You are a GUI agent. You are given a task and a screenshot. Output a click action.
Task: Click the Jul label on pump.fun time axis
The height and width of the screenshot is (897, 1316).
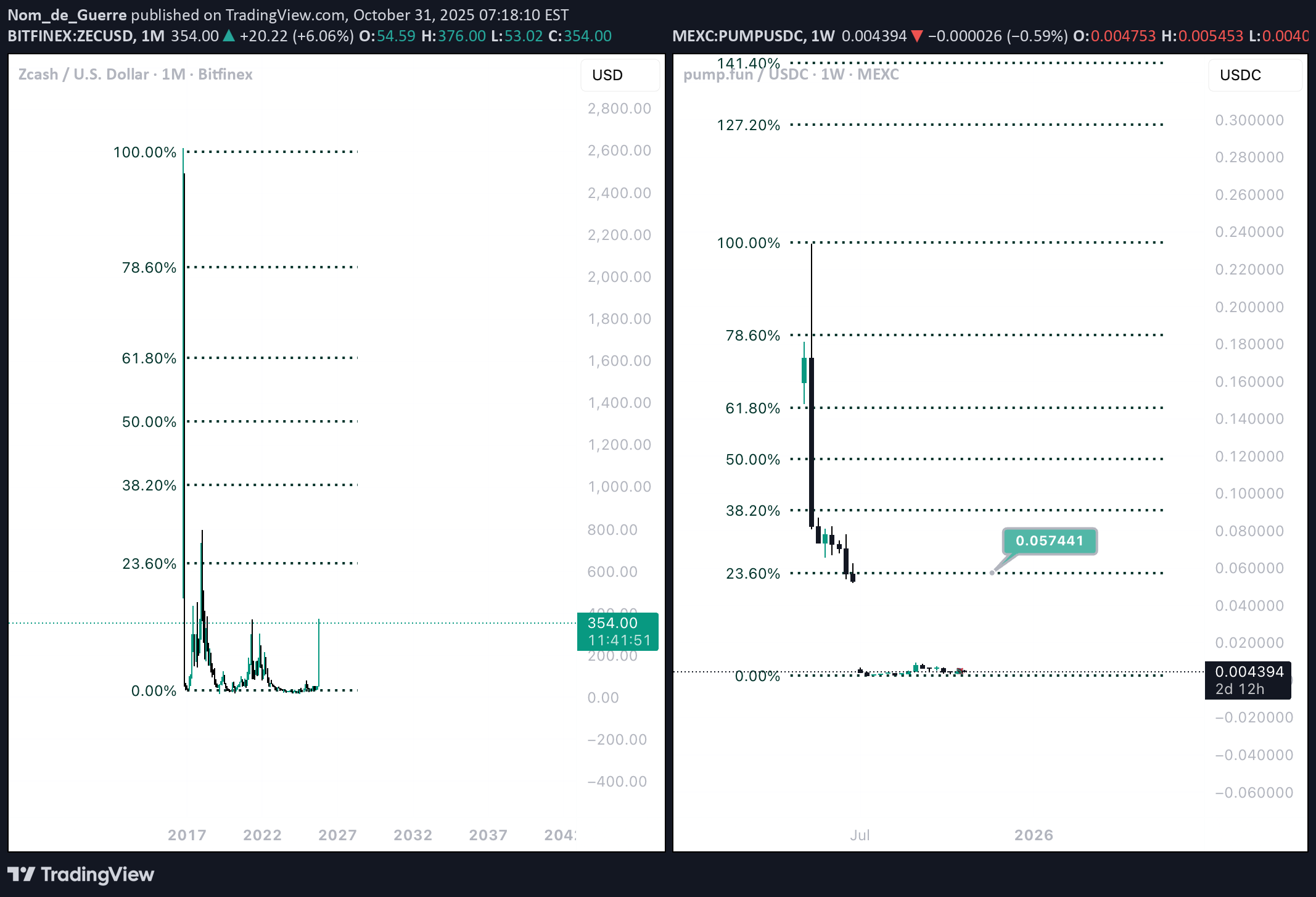[x=860, y=835]
